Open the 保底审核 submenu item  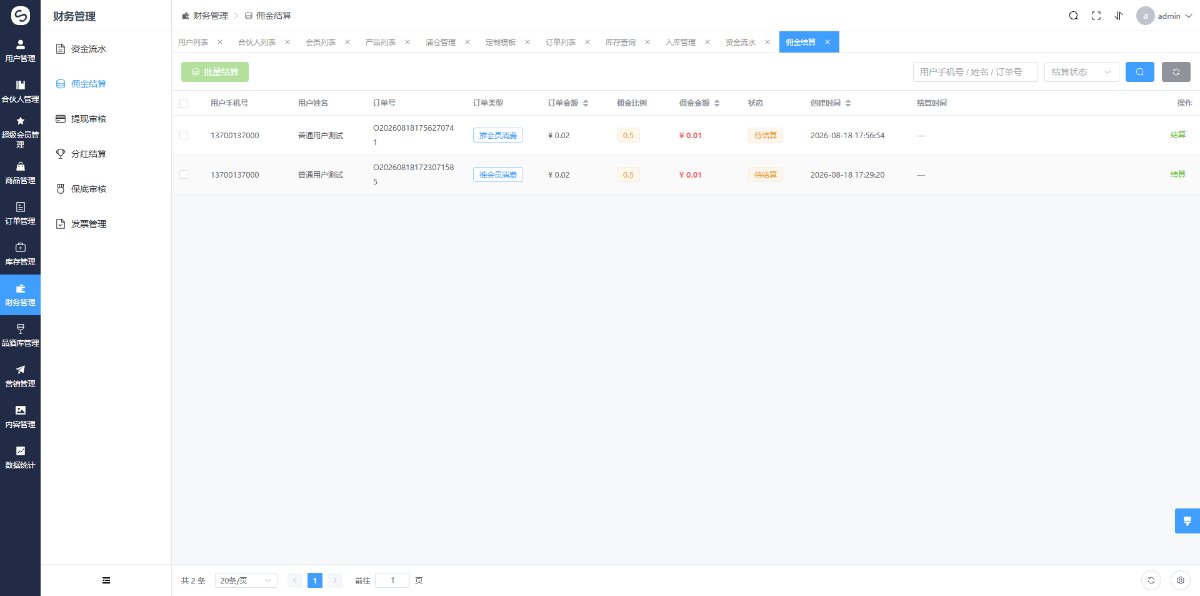(x=106, y=189)
